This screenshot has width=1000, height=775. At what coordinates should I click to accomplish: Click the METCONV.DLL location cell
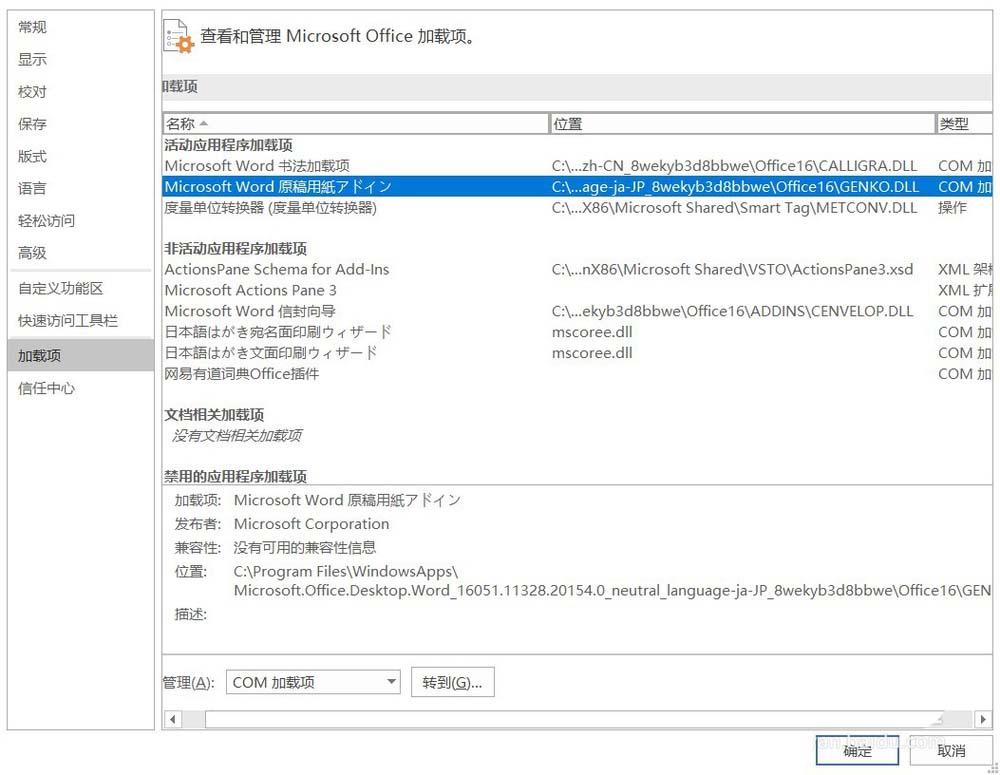[734, 207]
